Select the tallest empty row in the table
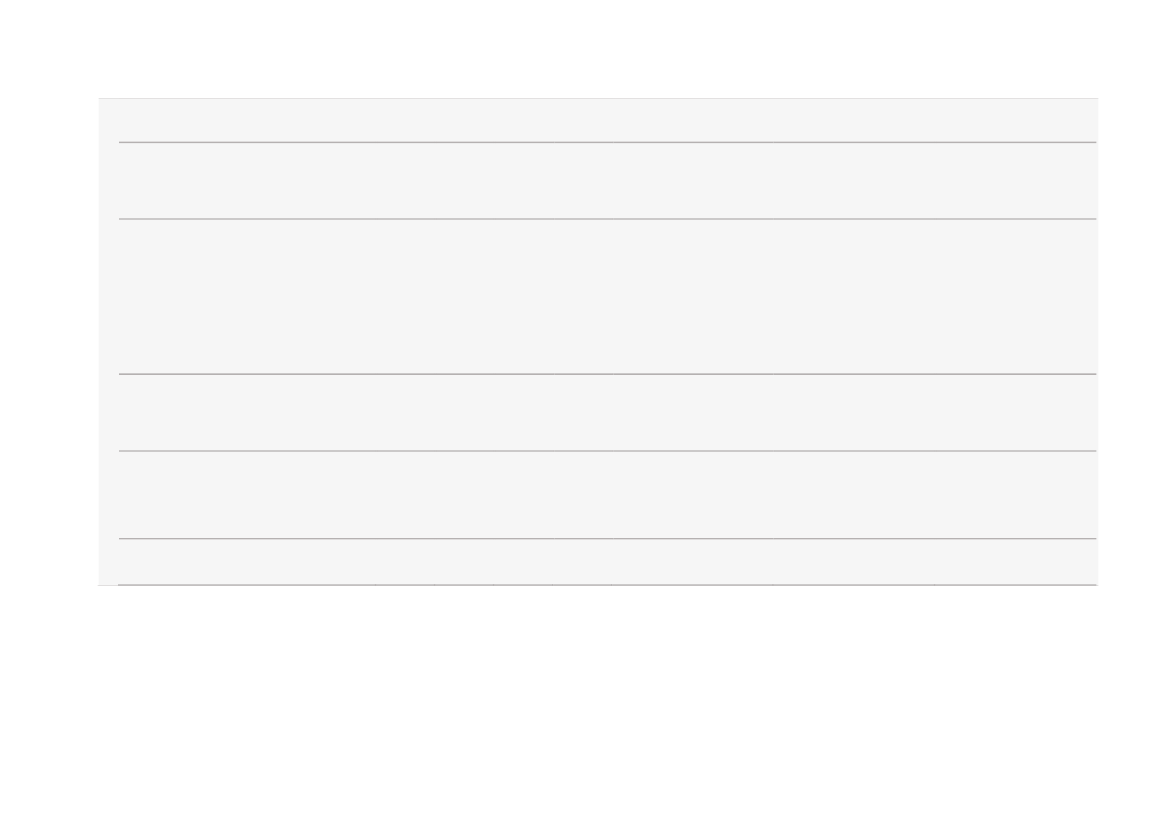This screenshot has width=1169, height=827. coord(608,296)
